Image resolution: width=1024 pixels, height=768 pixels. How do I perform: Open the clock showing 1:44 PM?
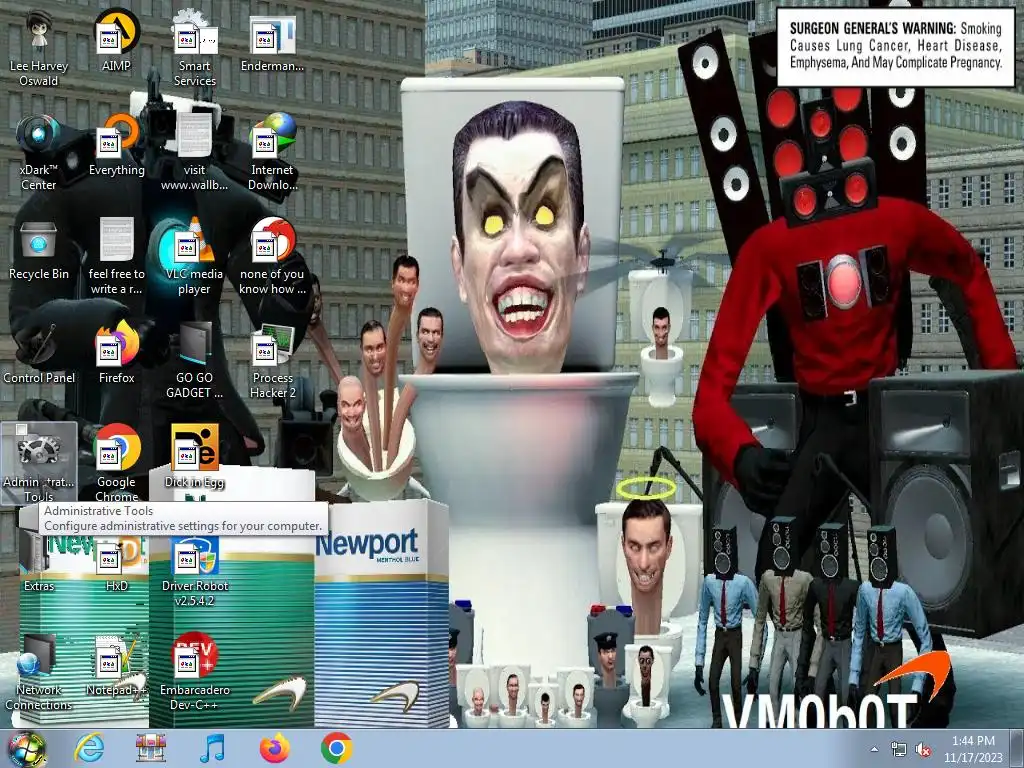[x=973, y=749]
